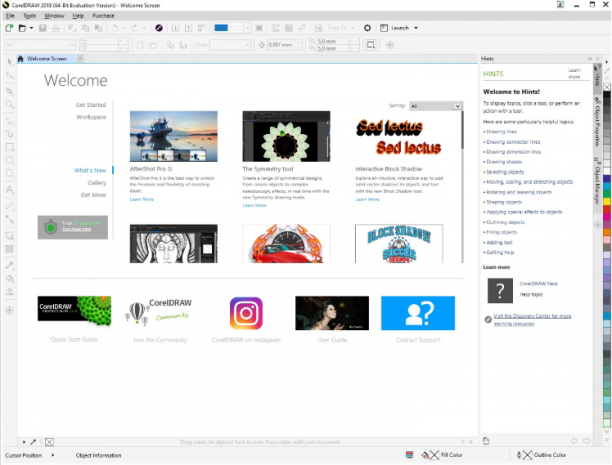
Task: Open the File menu
Action: tap(10, 16)
